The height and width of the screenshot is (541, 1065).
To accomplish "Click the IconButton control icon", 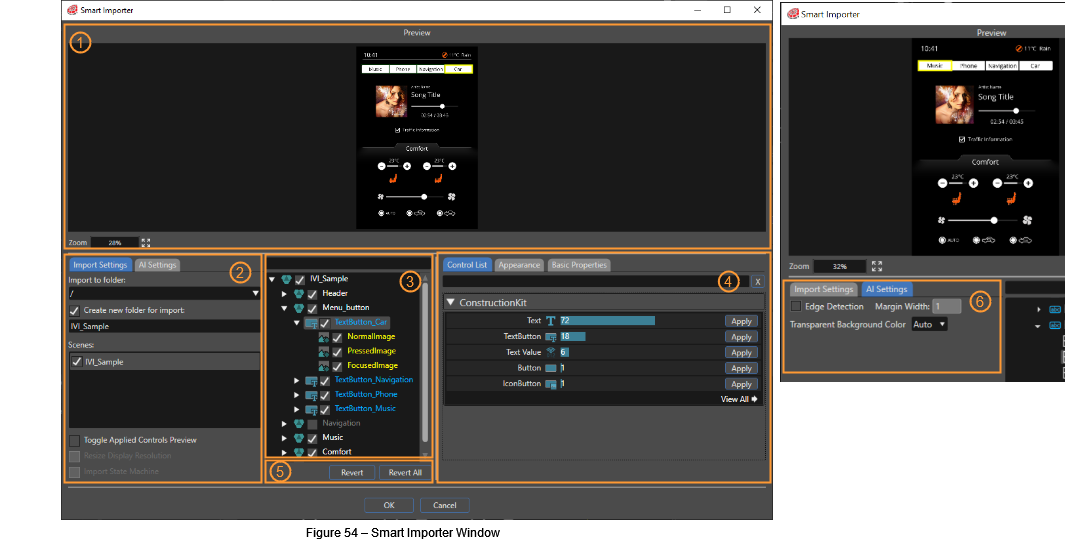I will point(551,384).
